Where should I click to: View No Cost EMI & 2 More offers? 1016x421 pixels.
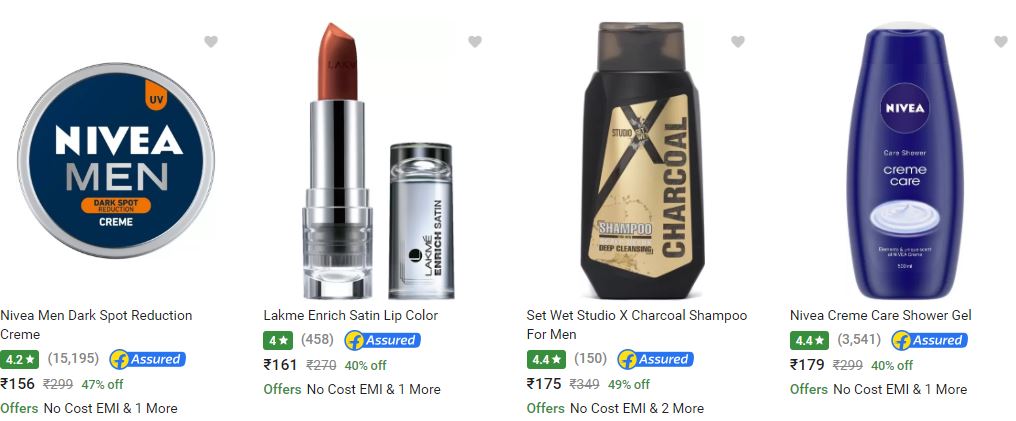(637, 409)
